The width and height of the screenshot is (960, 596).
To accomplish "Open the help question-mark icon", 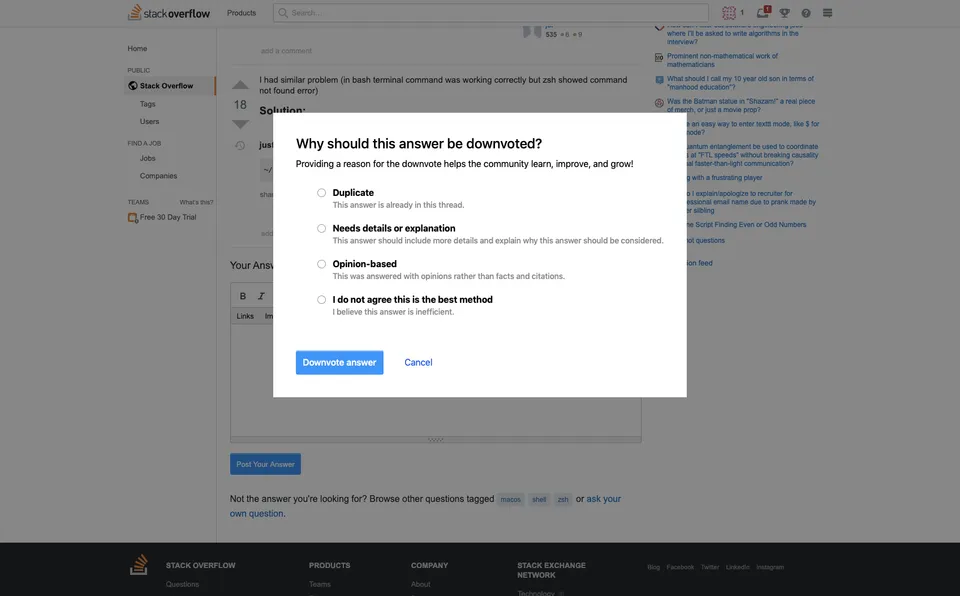I will pos(806,13).
